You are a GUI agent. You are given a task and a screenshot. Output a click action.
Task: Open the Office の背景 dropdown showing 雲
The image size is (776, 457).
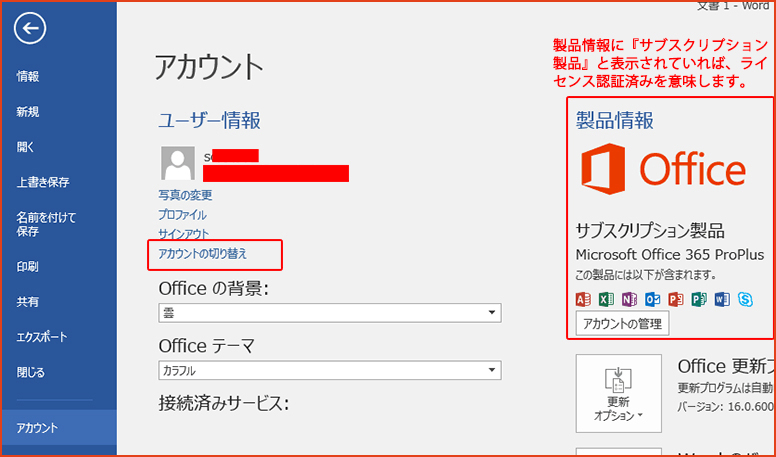tap(330, 312)
